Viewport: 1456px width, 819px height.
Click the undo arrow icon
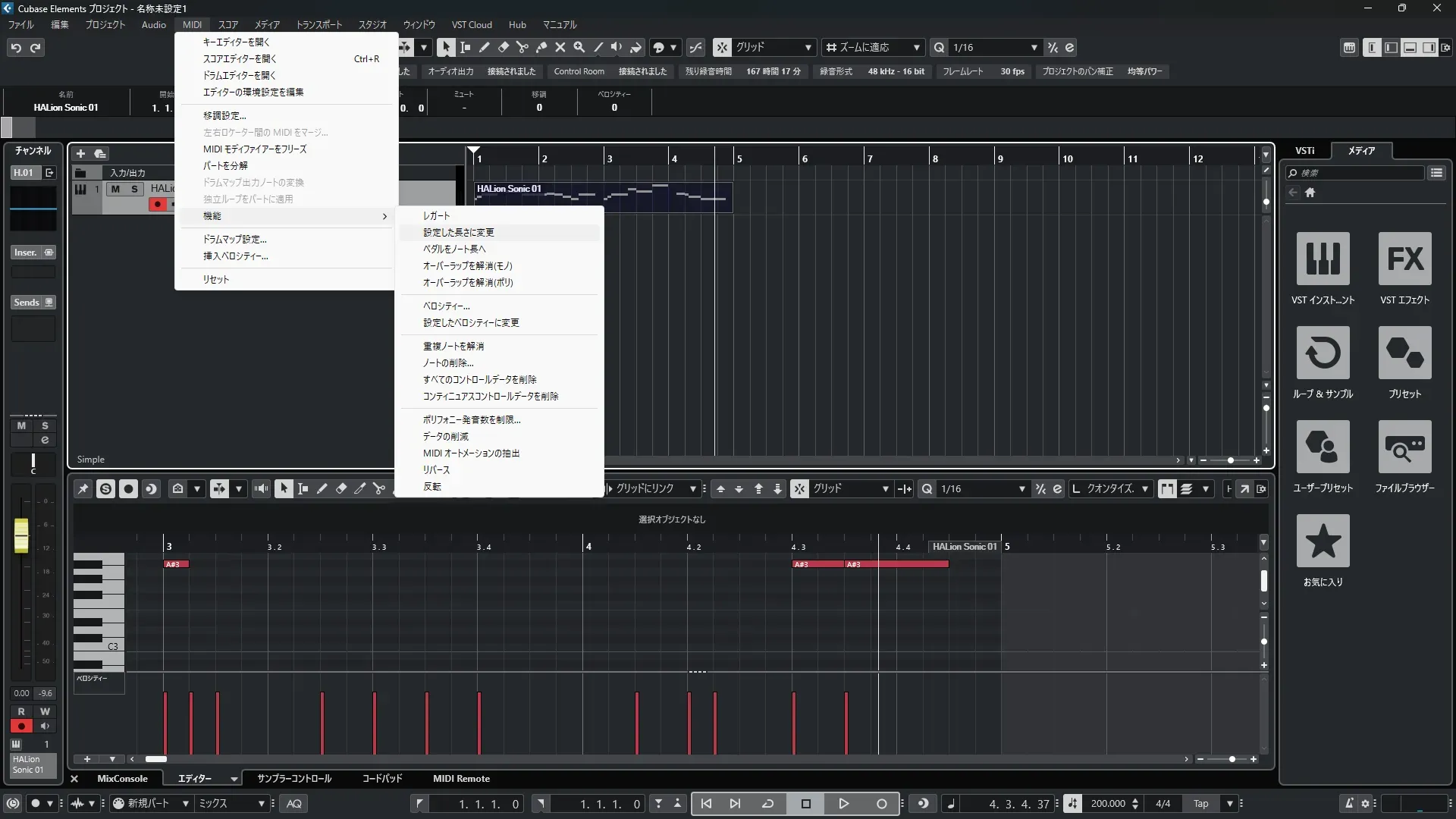16,48
